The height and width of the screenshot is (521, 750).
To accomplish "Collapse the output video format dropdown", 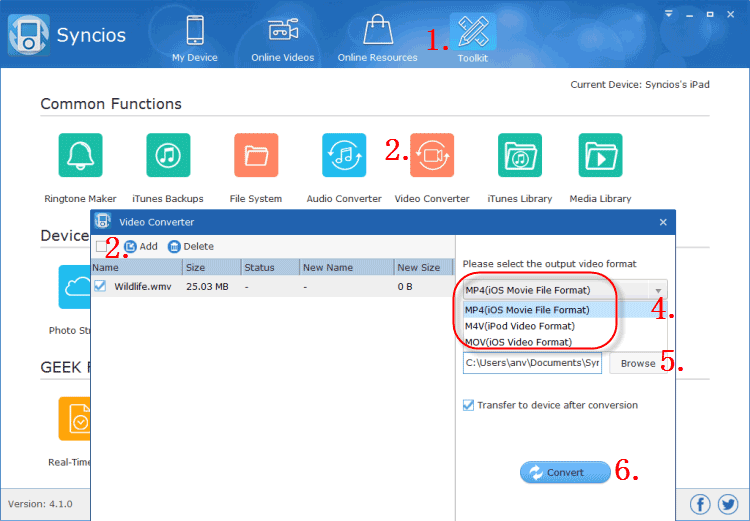I will (658, 290).
